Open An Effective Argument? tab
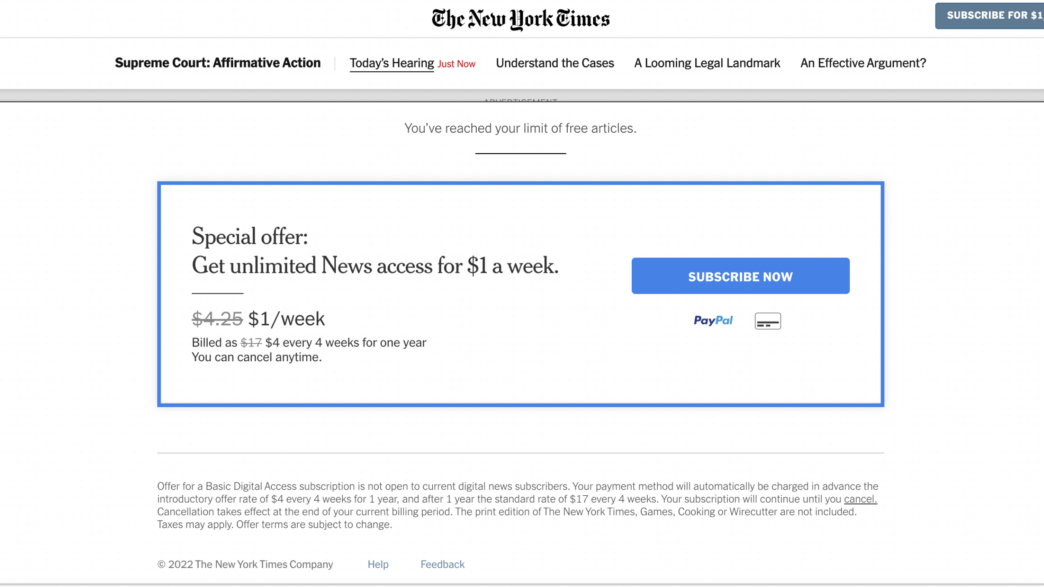Viewport: 1044px width, 587px height. (x=863, y=63)
